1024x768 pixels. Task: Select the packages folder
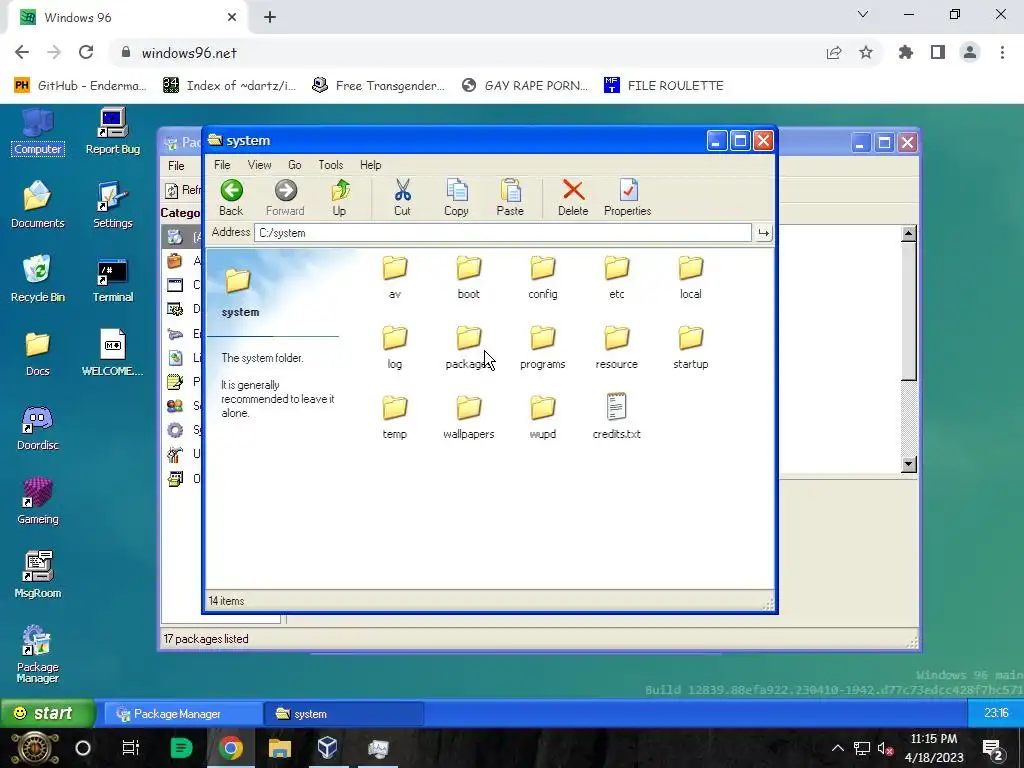coord(468,347)
